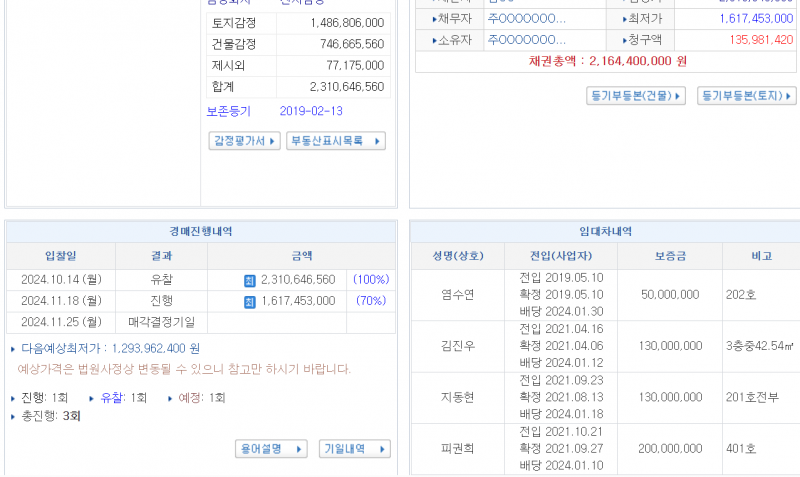
Task: Click the 최 icon beside 1,617,453,000
Action: pyautogui.click(x=250, y=301)
